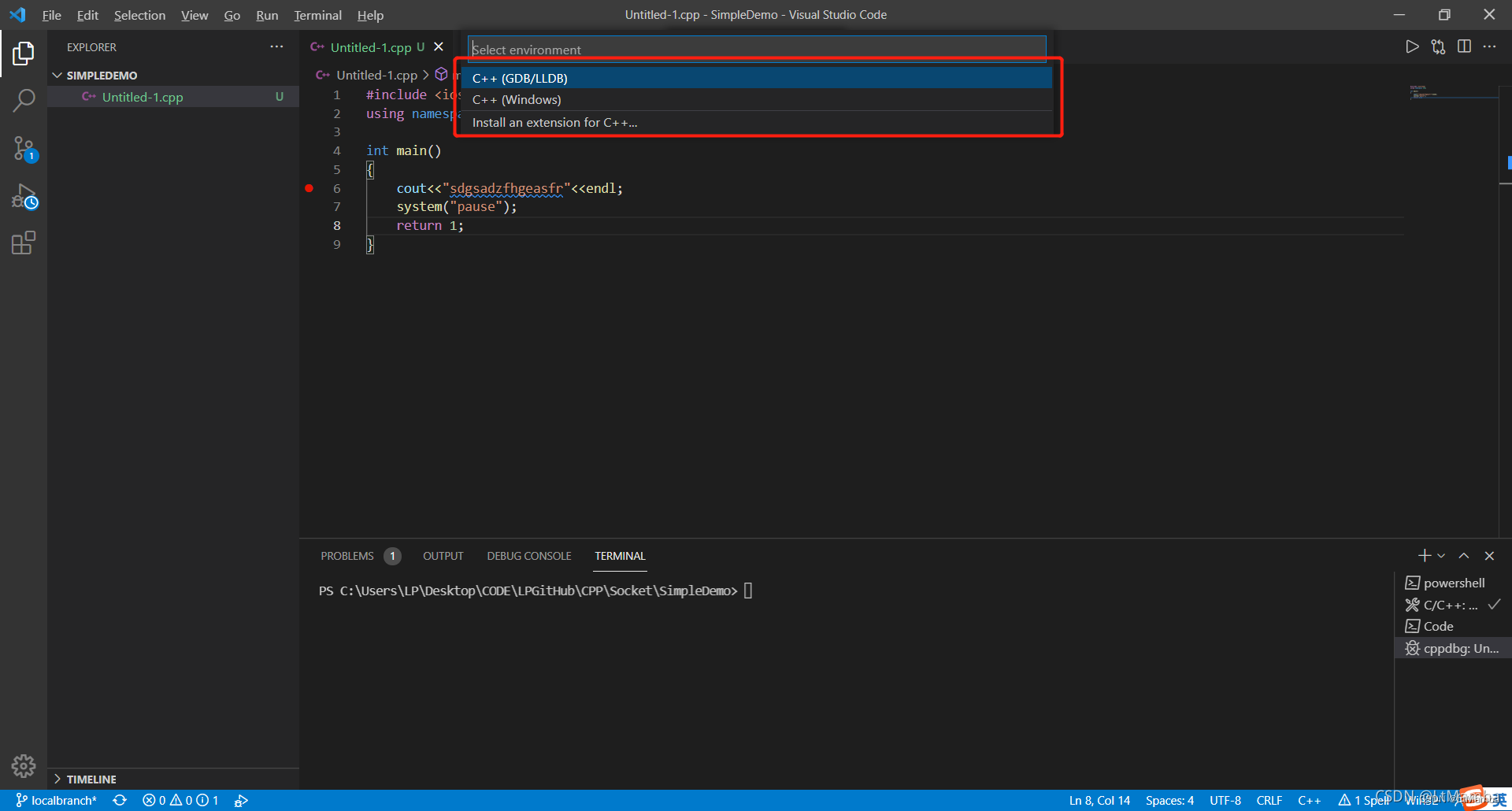The width and height of the screenshot is (1512, 811).
Task: Change language mode via C++ status item
Action: pos(1309,800)
